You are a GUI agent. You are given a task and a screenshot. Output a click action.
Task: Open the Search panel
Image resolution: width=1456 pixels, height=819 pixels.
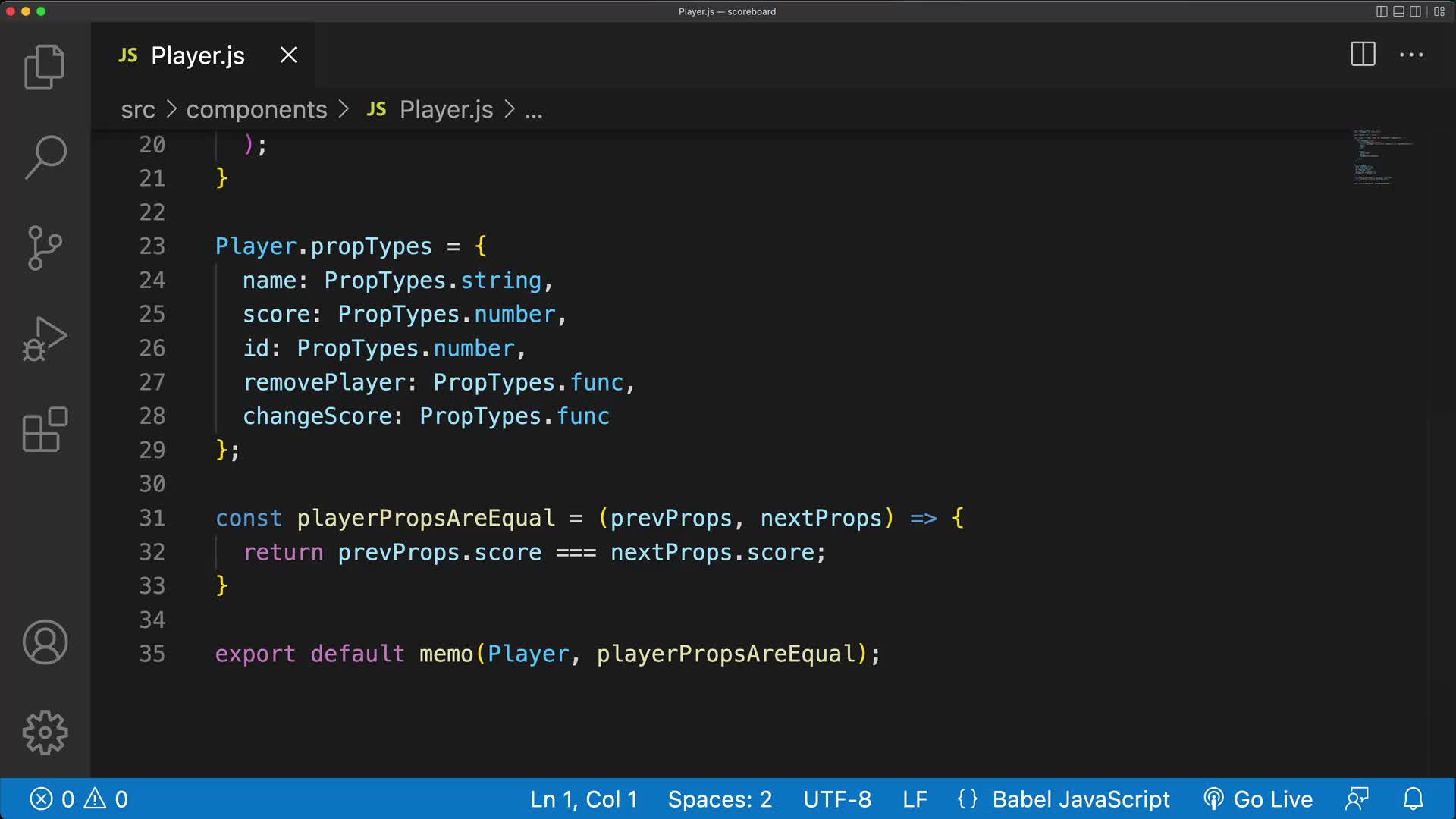[45, 157]
